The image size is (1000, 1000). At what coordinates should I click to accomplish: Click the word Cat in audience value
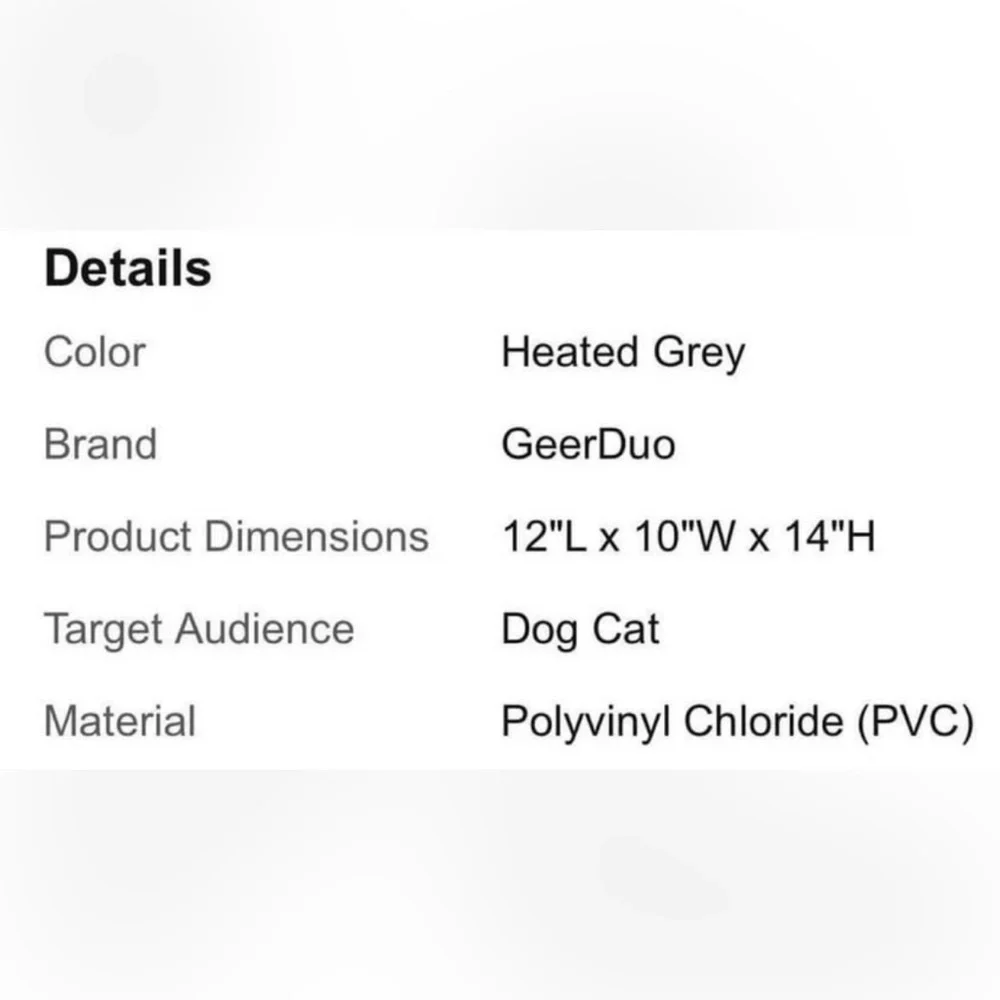tap(626, 629)
